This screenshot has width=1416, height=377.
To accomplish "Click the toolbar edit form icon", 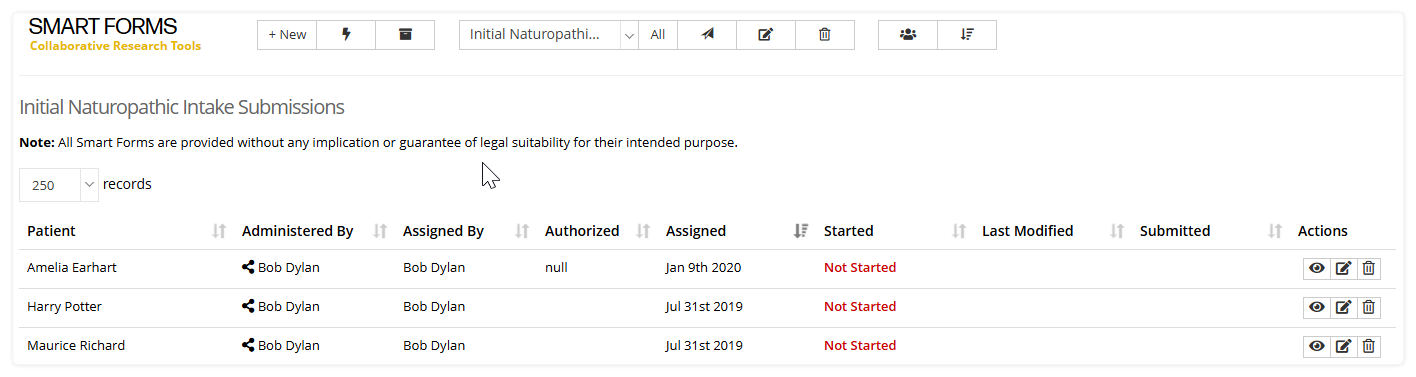I will click(766, 35).
